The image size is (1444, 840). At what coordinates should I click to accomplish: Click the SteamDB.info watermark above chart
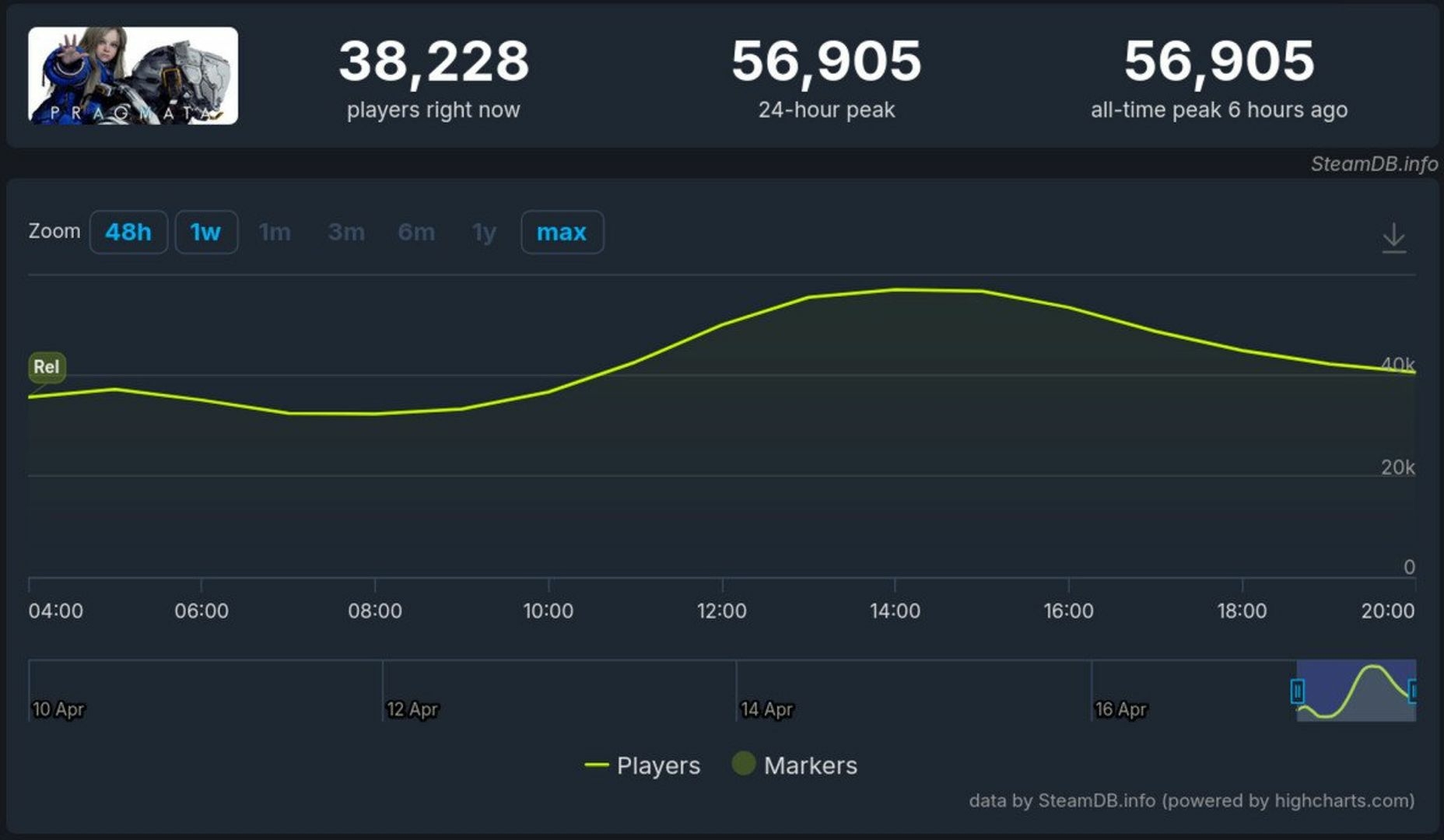1373,164
